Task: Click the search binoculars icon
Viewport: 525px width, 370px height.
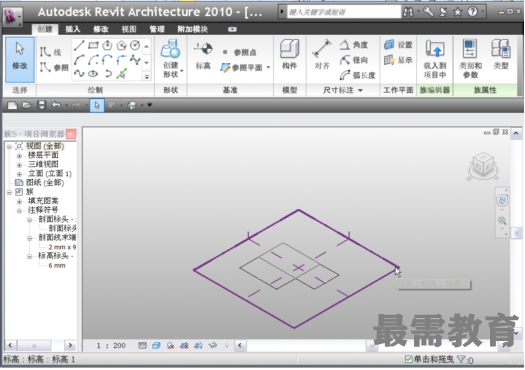Action: tap(408, 12)
